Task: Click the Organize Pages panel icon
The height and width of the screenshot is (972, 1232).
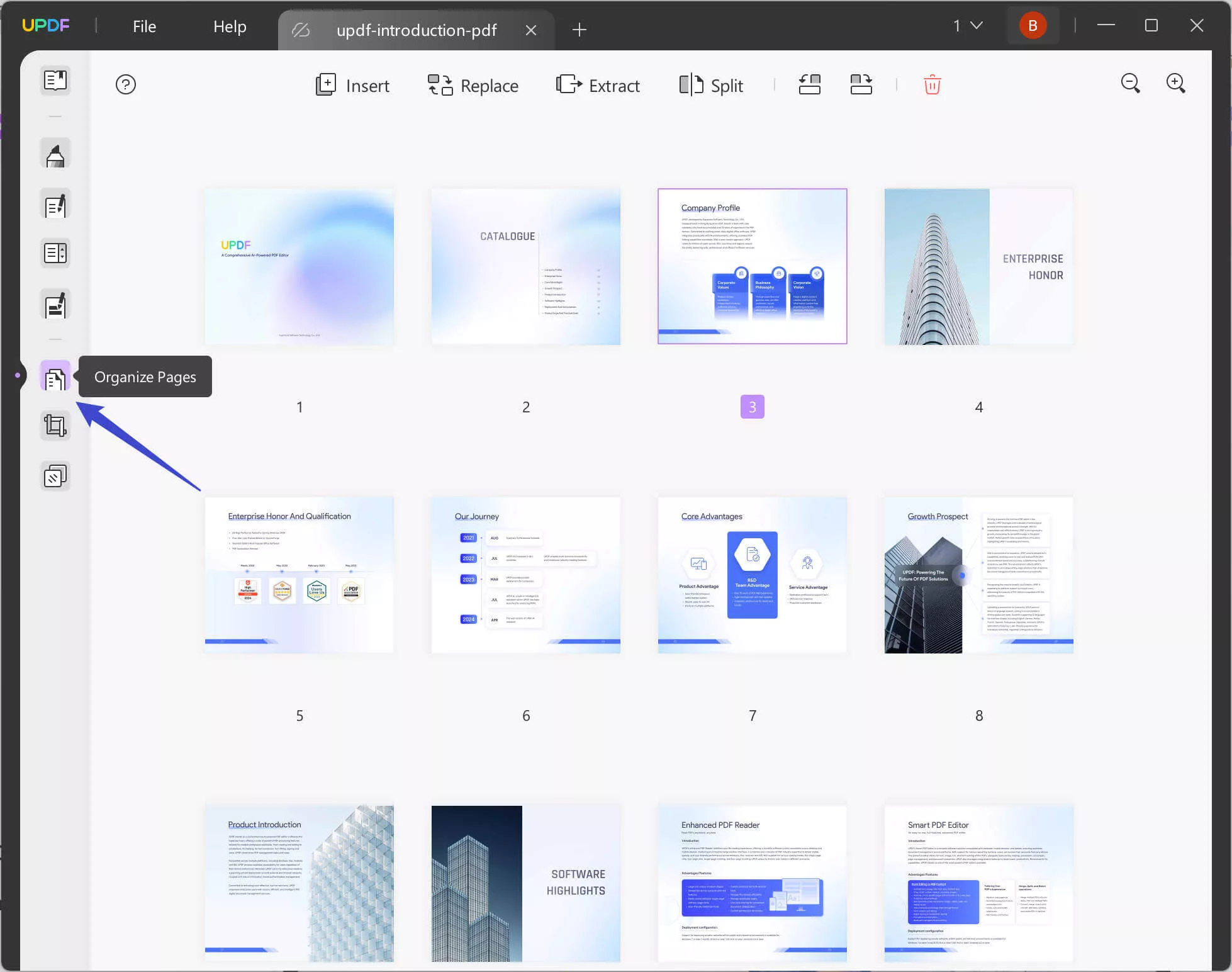Action: tap(55, 377)
